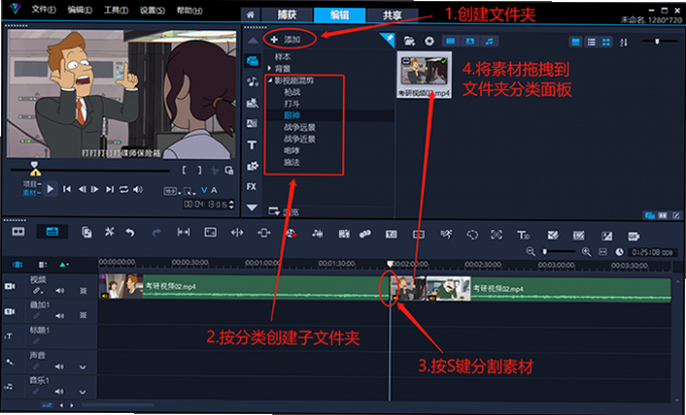Click the preview timecode field

(206, 204)
